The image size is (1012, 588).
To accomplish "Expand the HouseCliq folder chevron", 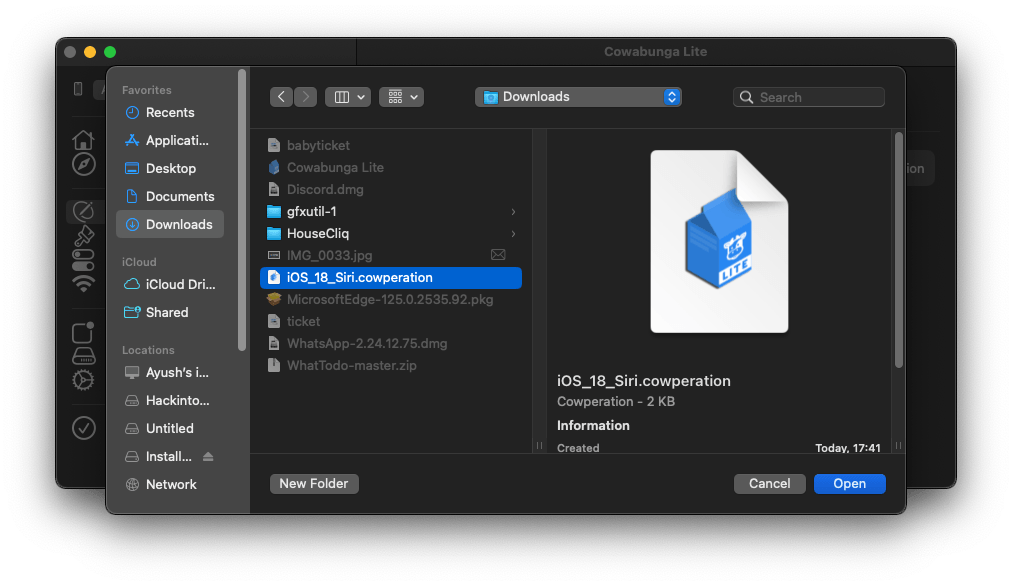I will click(x=513, y=234).
